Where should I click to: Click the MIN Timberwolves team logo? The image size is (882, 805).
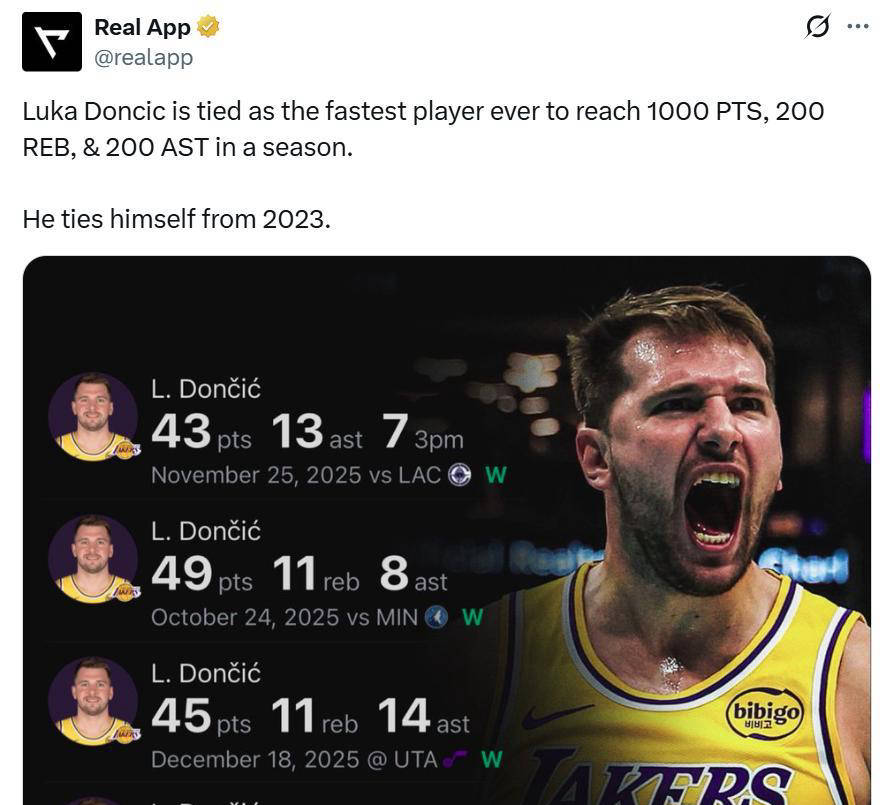[x=436, y=618]
